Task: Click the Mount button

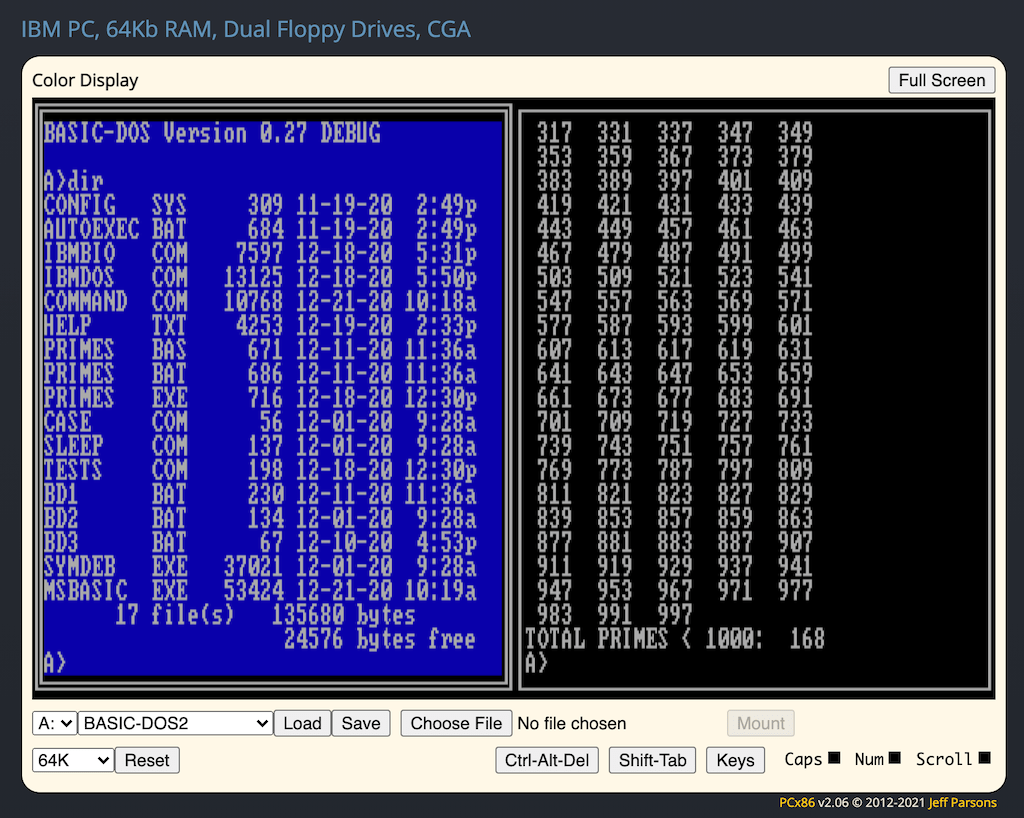Action: (761, 723)
